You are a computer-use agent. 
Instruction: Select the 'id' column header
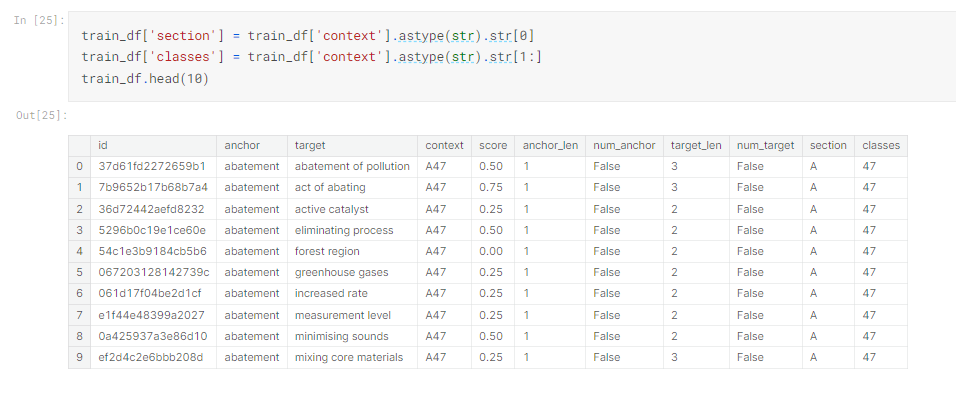104,145
